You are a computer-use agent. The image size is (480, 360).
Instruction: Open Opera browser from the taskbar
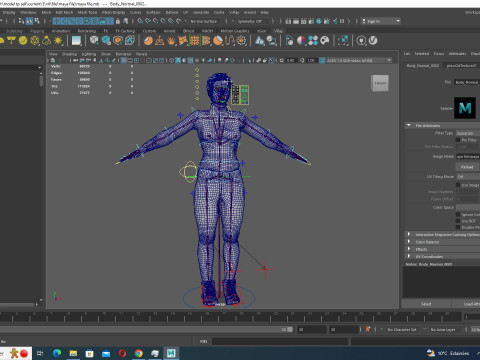(122, 353)
